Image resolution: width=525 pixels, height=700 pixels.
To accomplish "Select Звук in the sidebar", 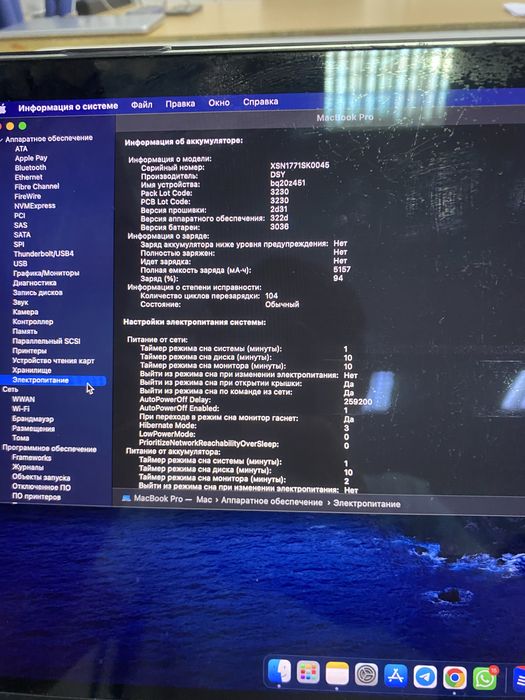I will pos(21,303).
